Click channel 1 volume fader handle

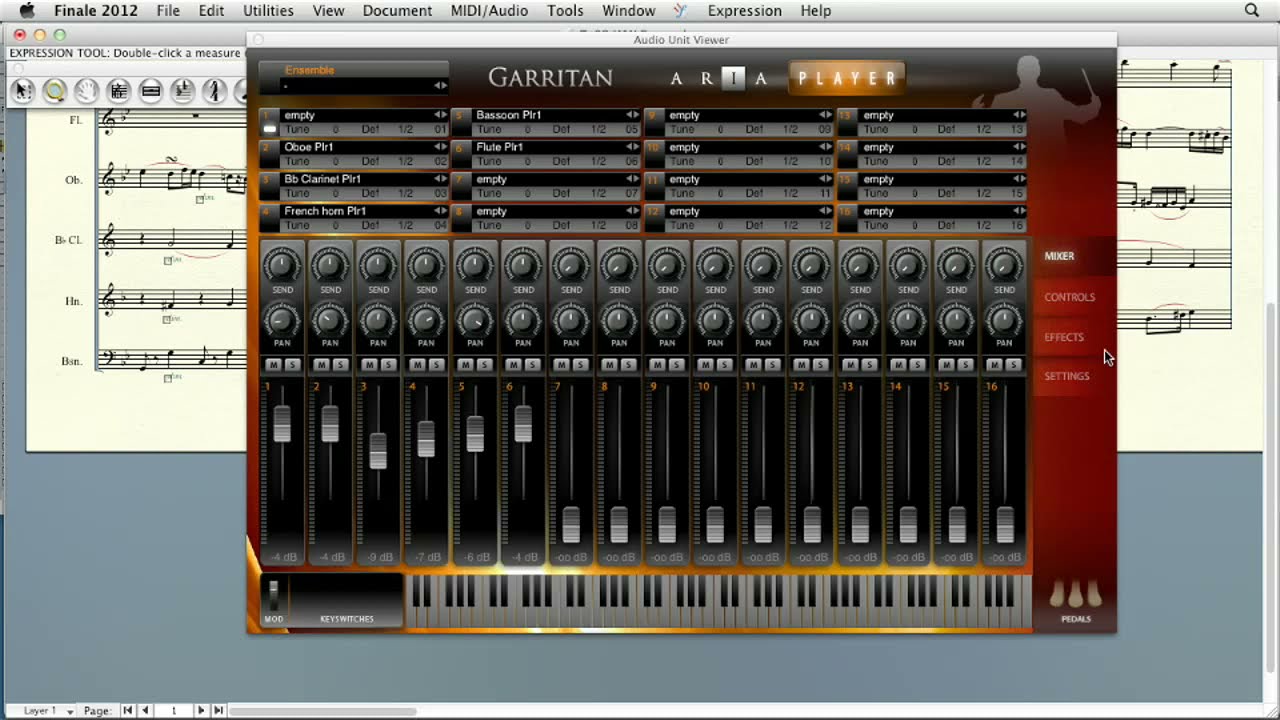click(x=282, y=424)
